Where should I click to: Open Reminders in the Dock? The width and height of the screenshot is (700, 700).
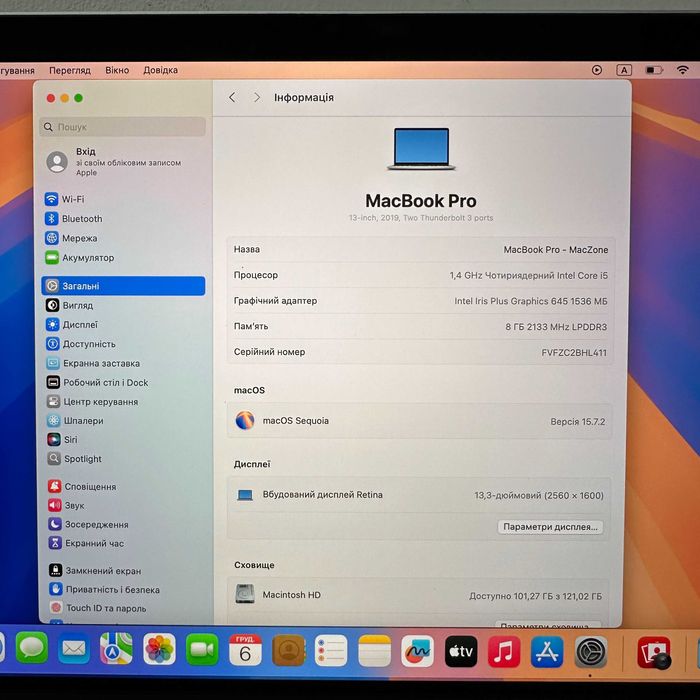coord(331,651)
